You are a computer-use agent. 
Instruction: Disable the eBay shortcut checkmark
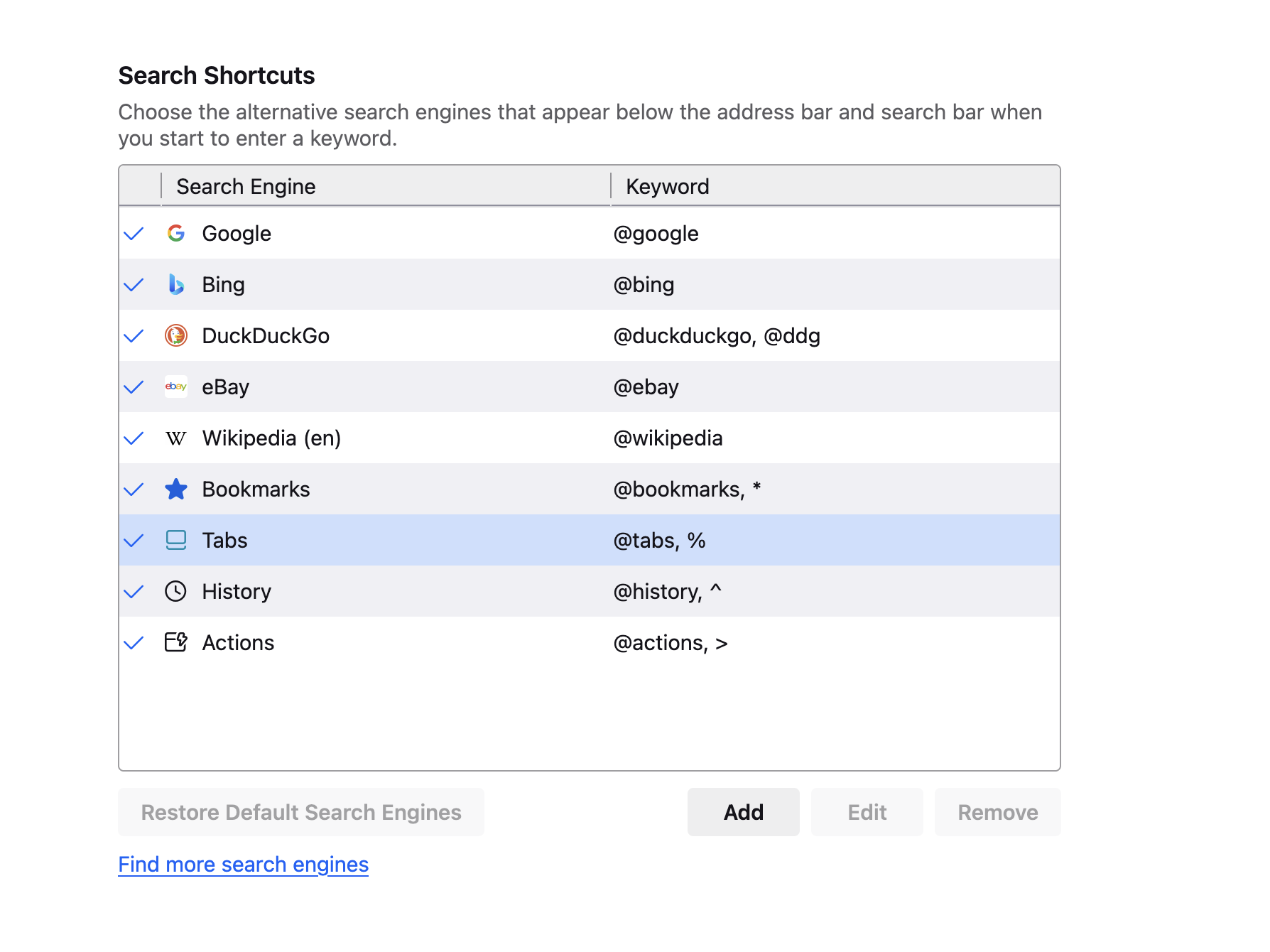134,387
